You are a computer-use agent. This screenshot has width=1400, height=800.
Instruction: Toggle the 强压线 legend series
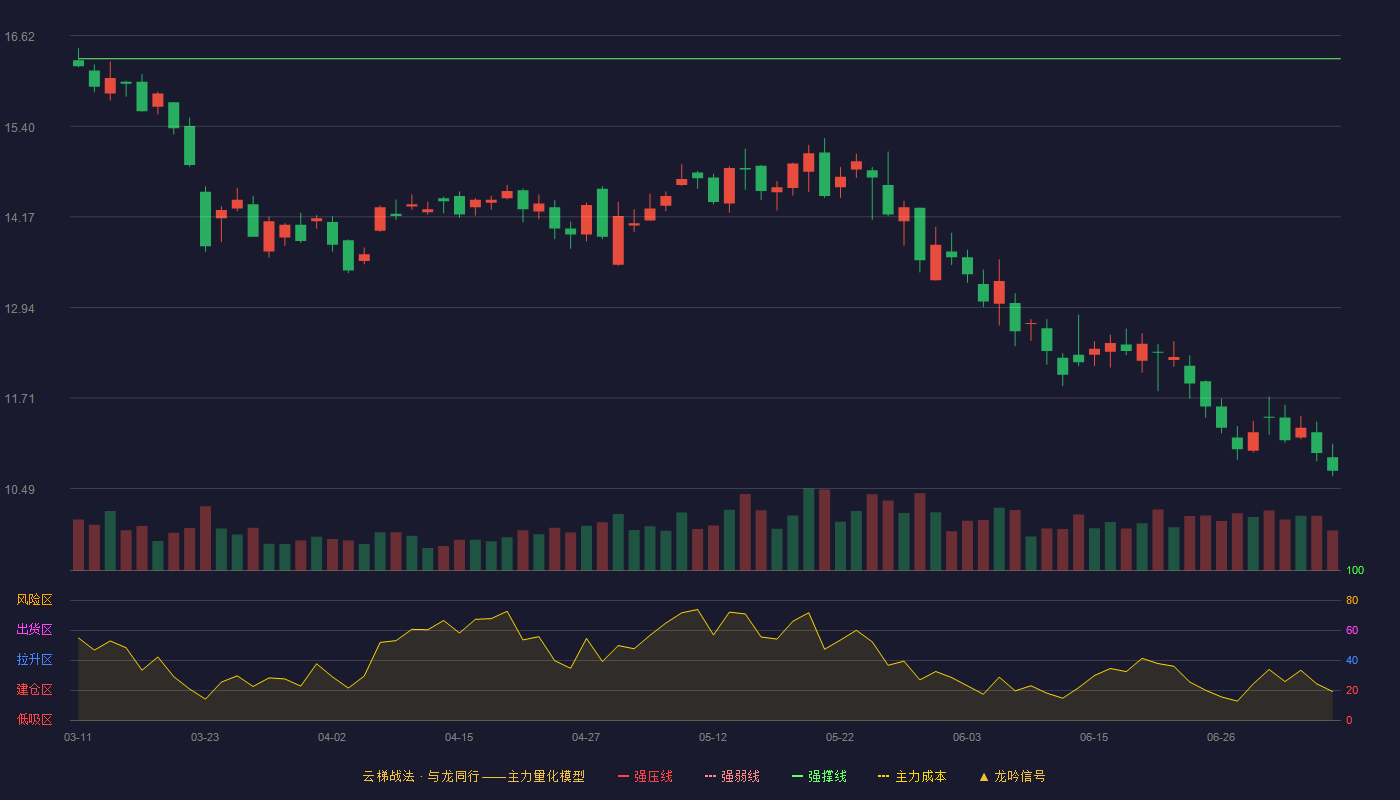pyautogui.click(x=645, y=776)
